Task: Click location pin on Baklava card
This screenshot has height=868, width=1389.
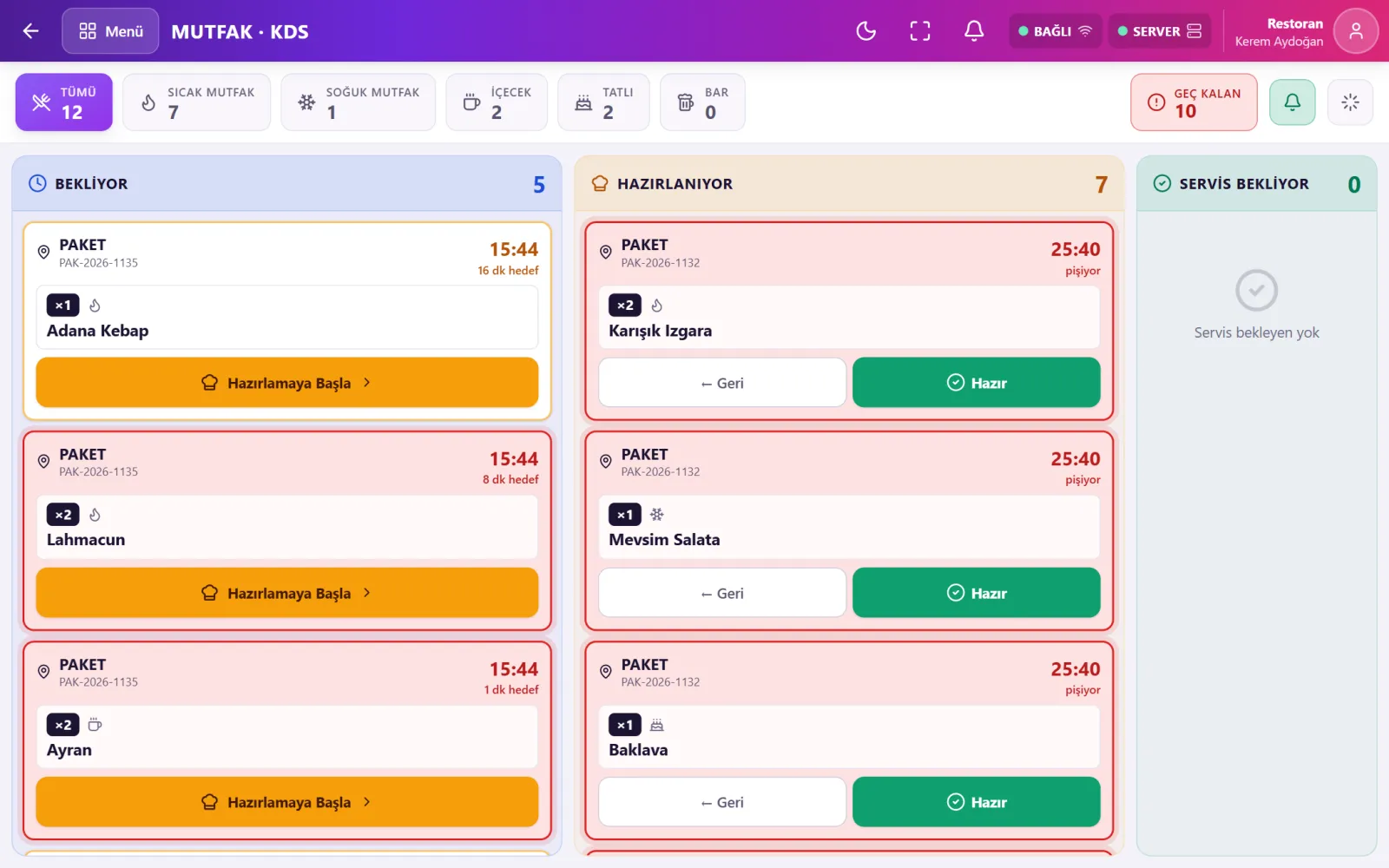Action: coord(606,672)
